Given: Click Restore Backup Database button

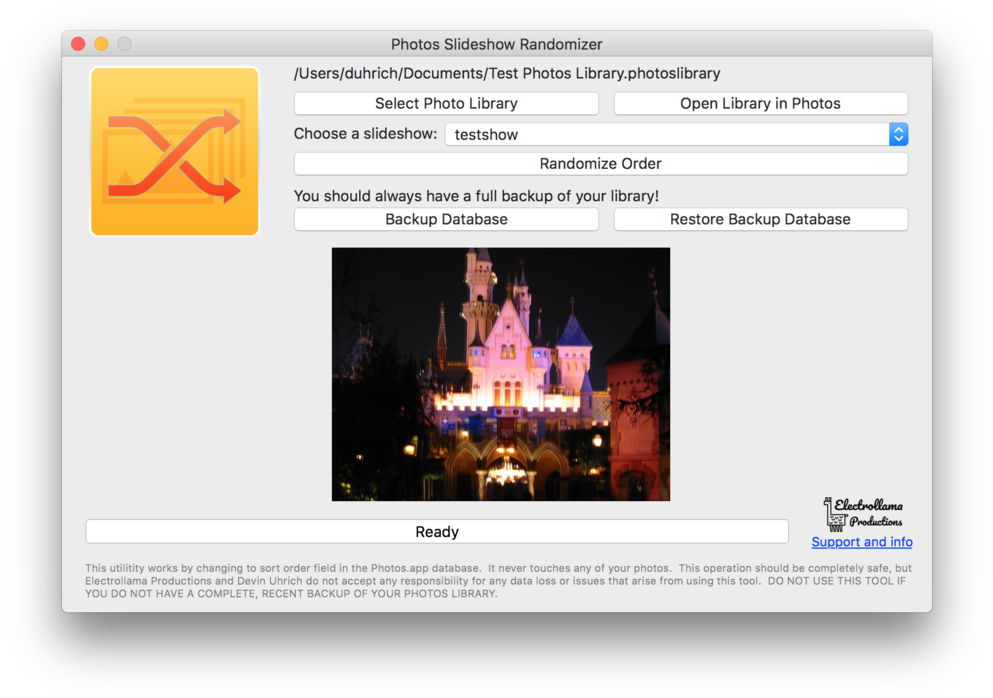Looking at the screenshot, I should [x=761, y=219].
